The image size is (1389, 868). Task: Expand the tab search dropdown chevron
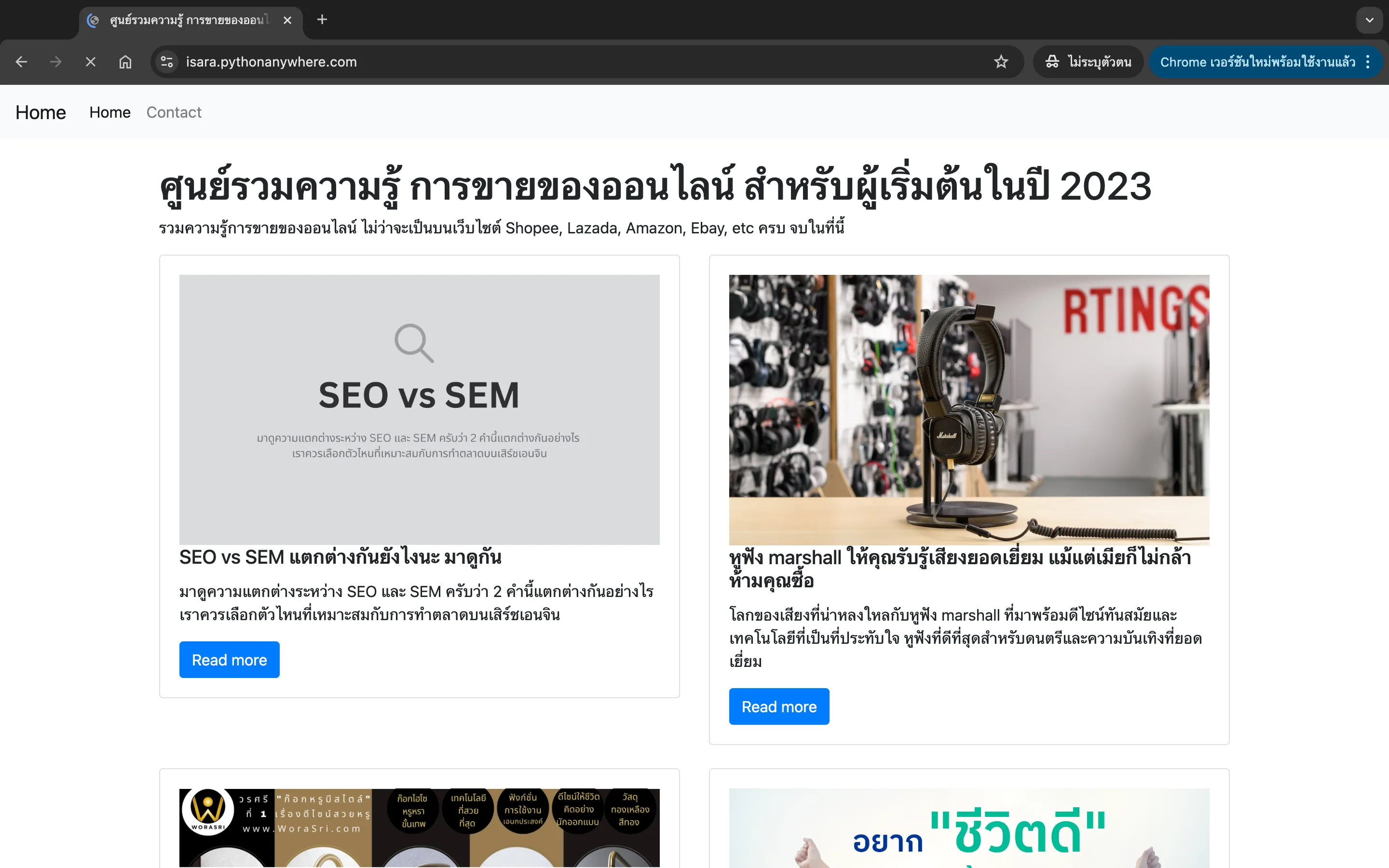[x=1370, y=20]
